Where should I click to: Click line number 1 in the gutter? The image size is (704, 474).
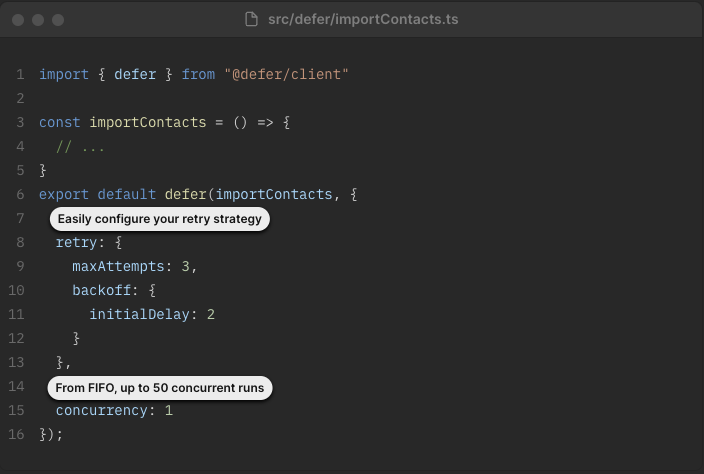pos(20,74)
